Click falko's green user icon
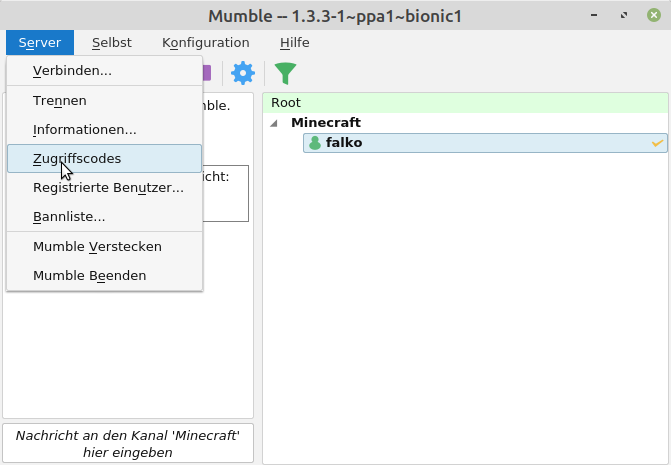This screenshot has width=671, height=465. [x=315, y=143]
